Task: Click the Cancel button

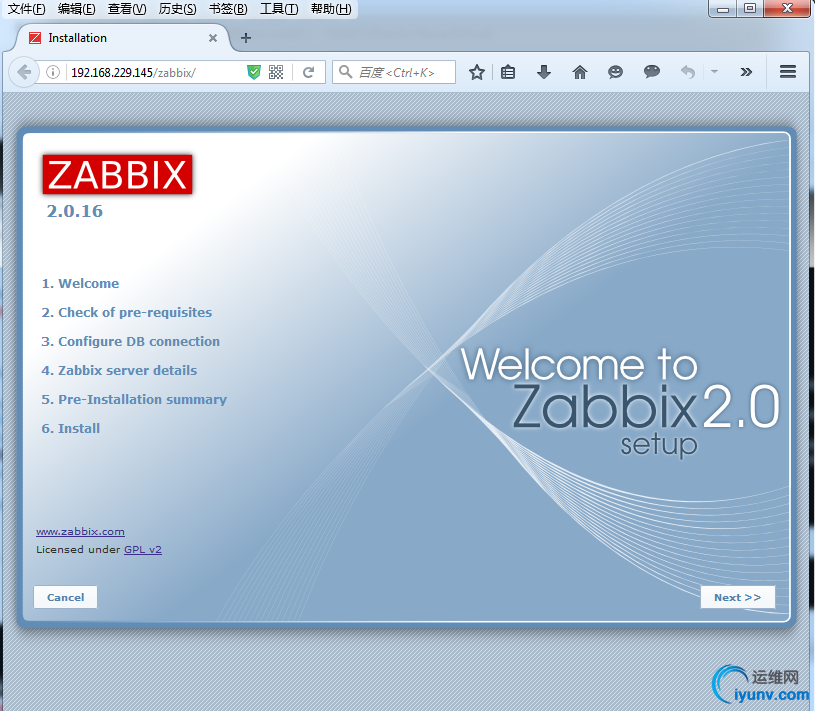Action: [x=65, y=597]
